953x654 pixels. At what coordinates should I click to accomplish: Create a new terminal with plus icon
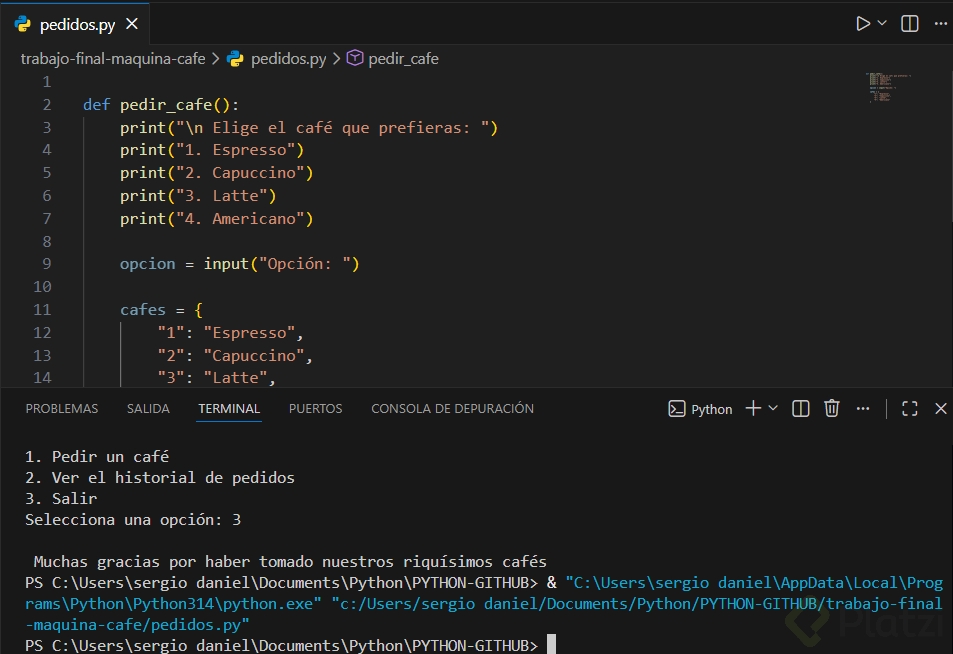[753, 408]
